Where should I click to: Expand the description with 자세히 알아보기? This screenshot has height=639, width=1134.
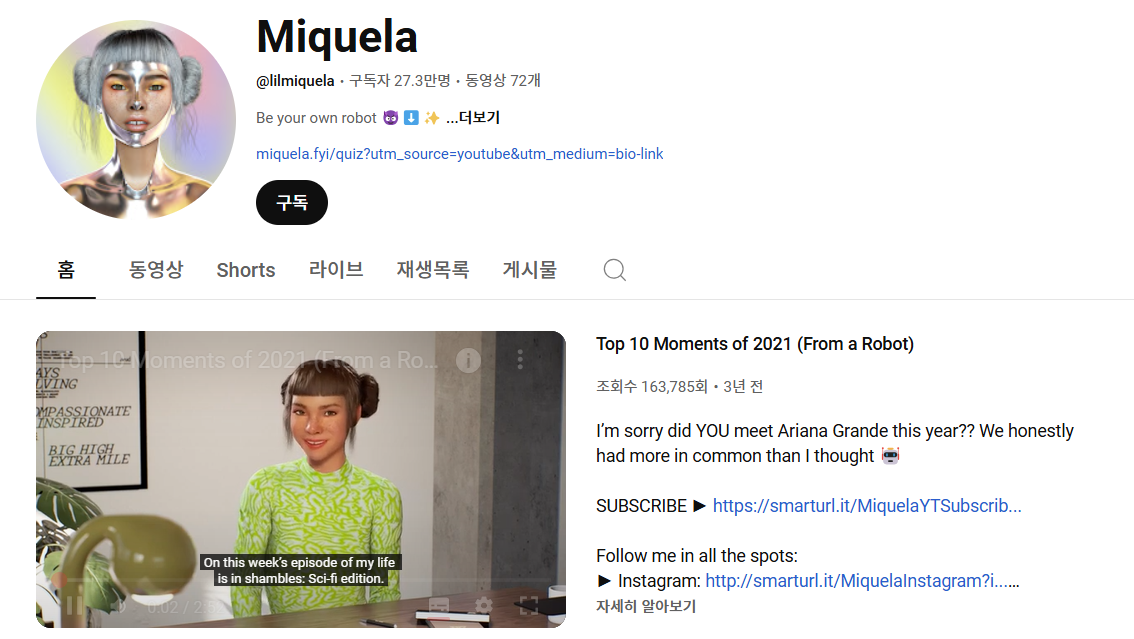(x=645, y=606)
